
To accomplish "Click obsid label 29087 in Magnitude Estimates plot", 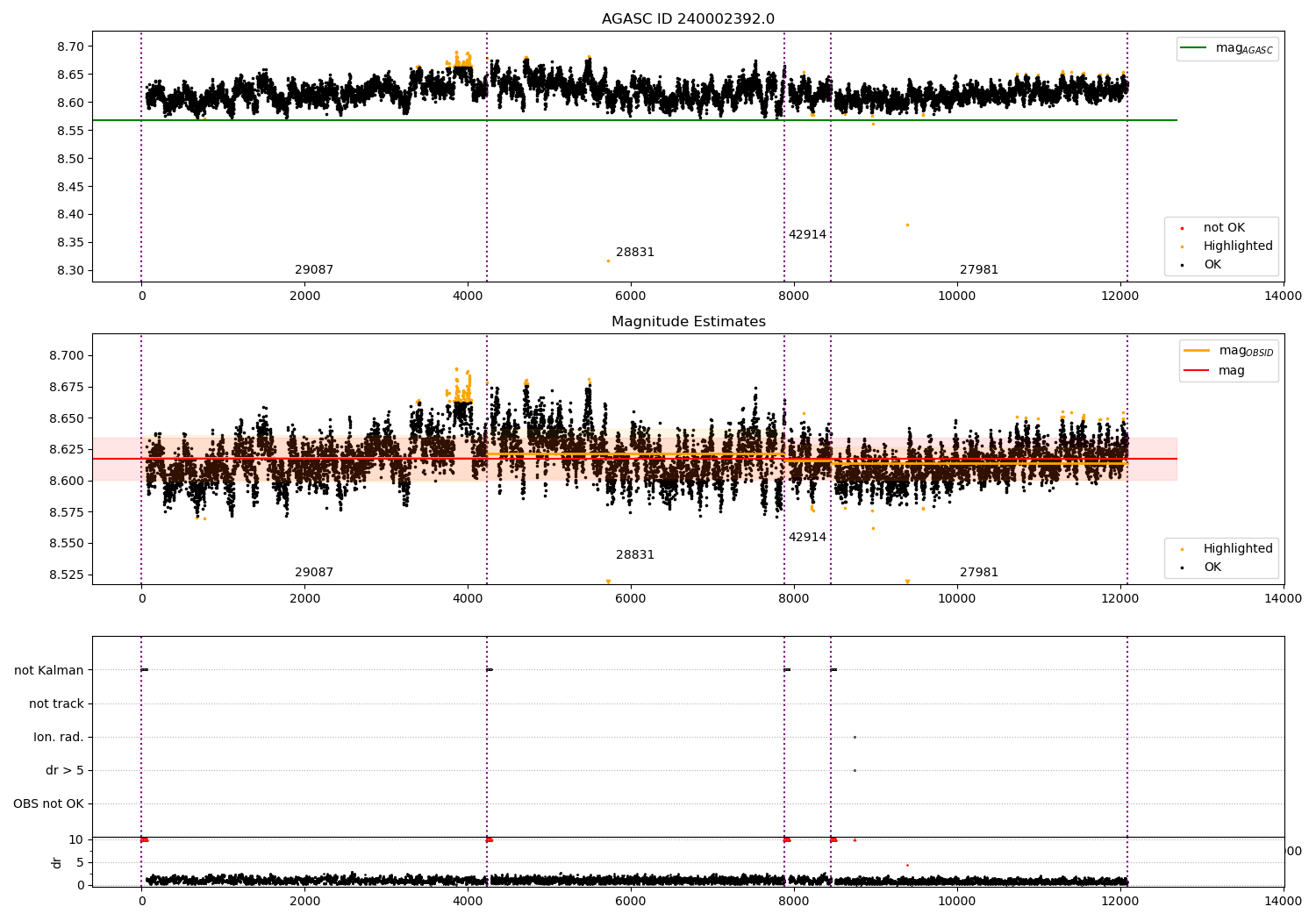I will 314,572.
